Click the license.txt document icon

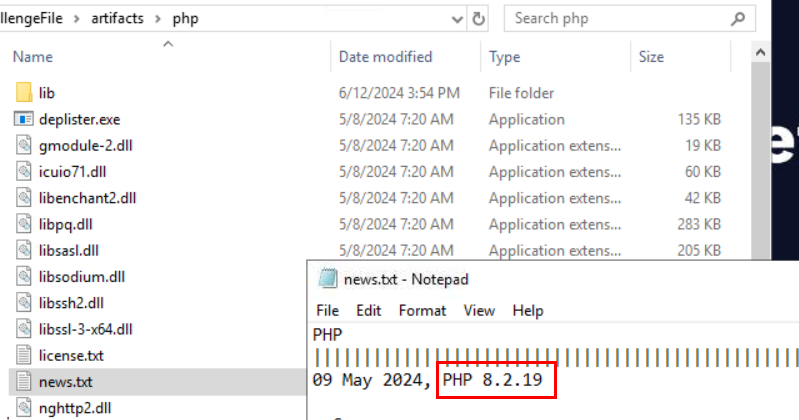(x=23, y=355)
